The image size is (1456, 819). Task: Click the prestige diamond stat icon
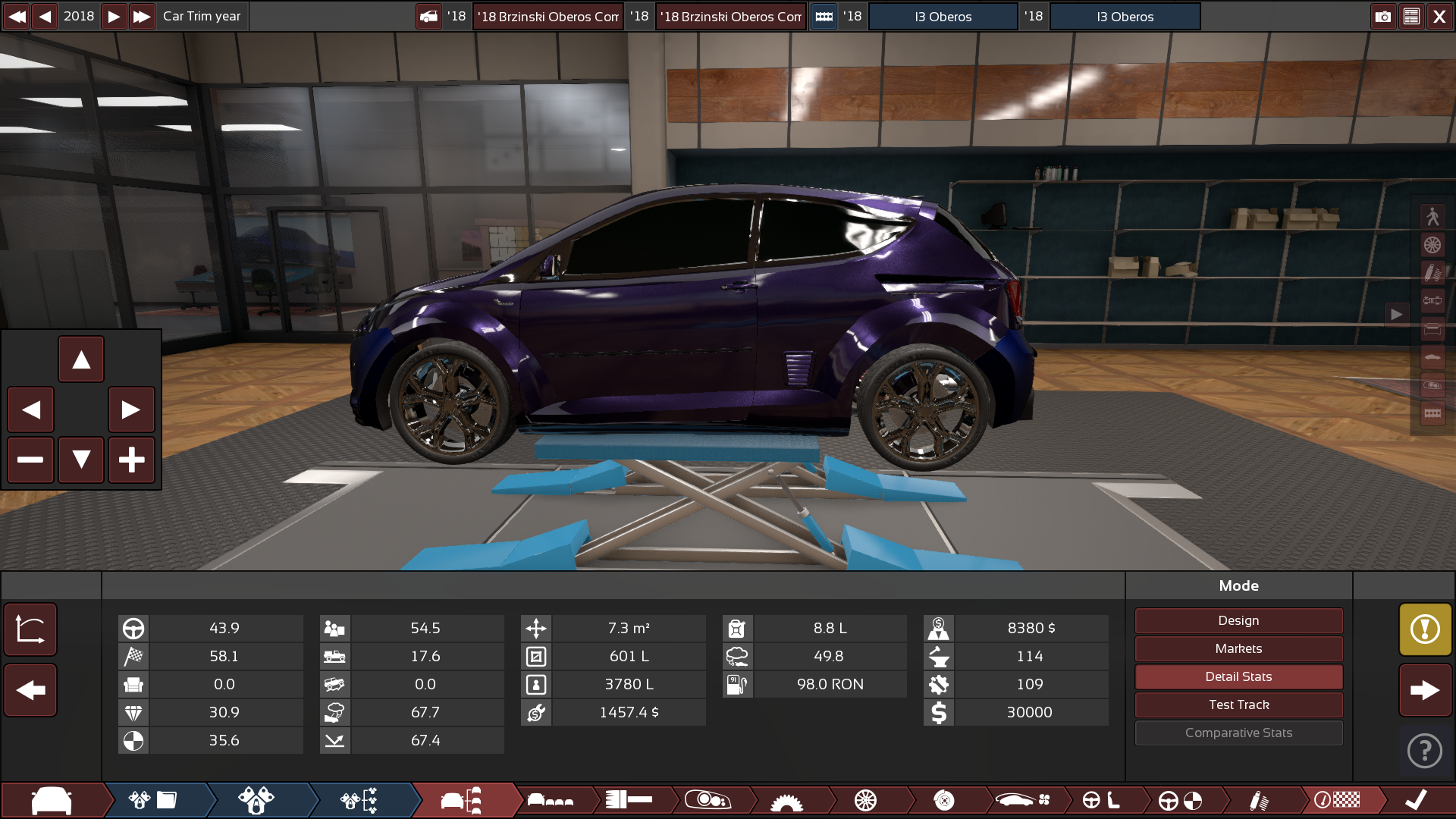(x=133, y=713)
